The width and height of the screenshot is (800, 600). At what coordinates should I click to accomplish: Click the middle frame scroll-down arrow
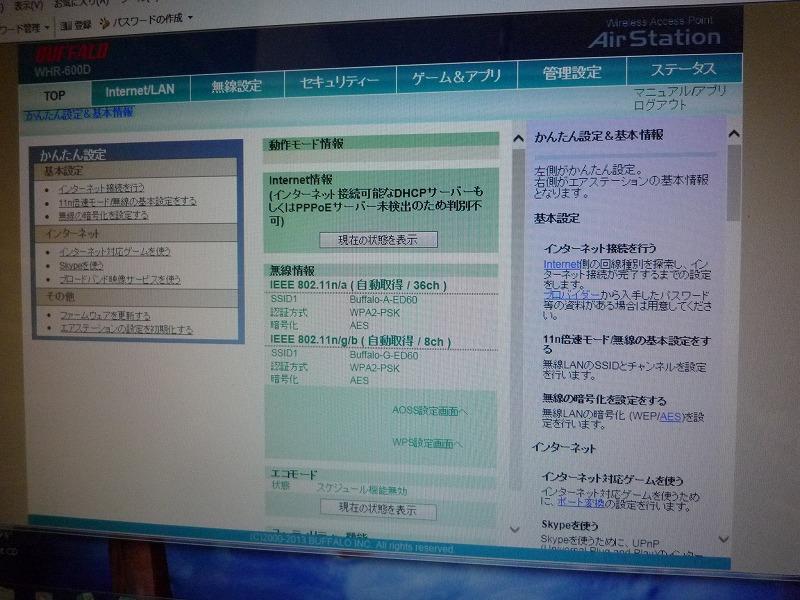515,530
